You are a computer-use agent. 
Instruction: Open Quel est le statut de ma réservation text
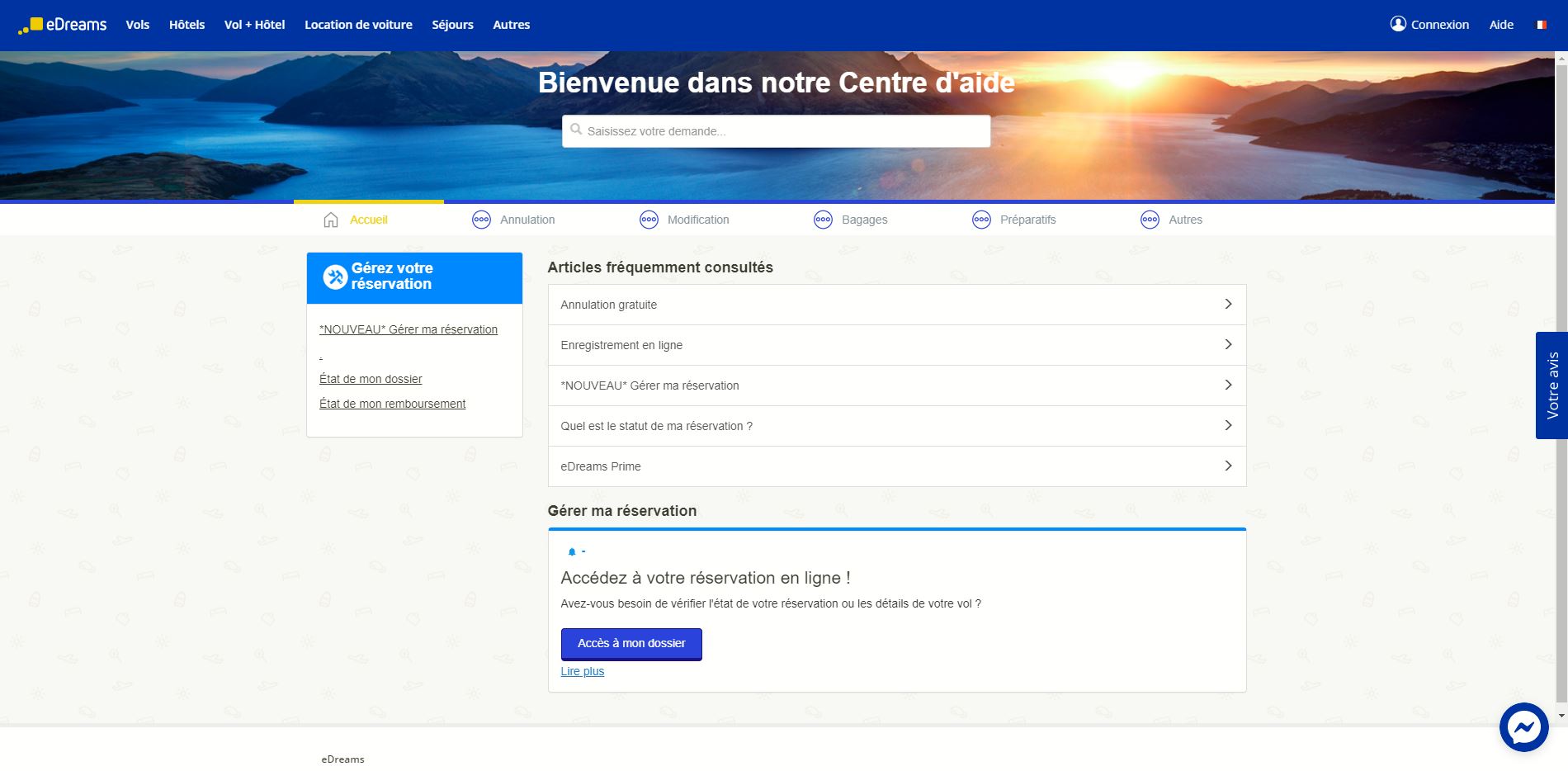656,426
